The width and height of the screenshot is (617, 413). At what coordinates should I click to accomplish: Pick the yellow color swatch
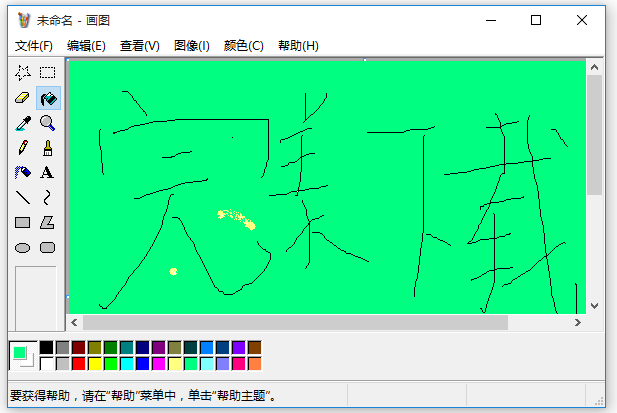click(95, 364)
